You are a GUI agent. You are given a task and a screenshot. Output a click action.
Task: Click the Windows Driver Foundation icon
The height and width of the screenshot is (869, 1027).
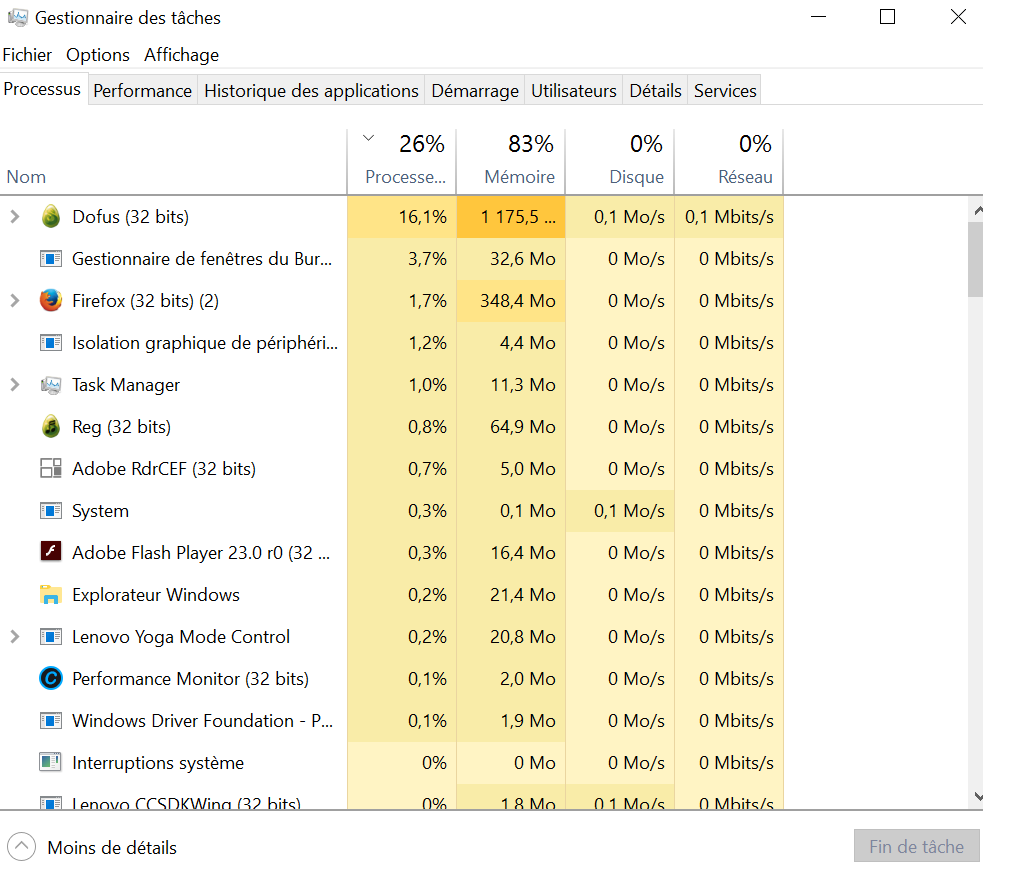coord(50,720)
